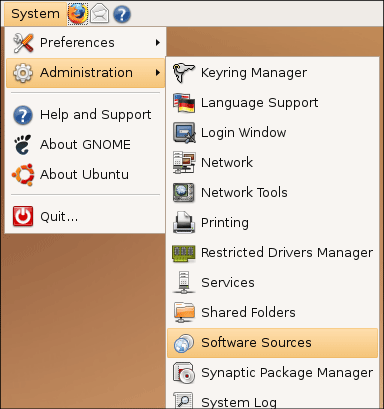
Task: Click the Help and Support question-mark icon
Action: [23, 115]
